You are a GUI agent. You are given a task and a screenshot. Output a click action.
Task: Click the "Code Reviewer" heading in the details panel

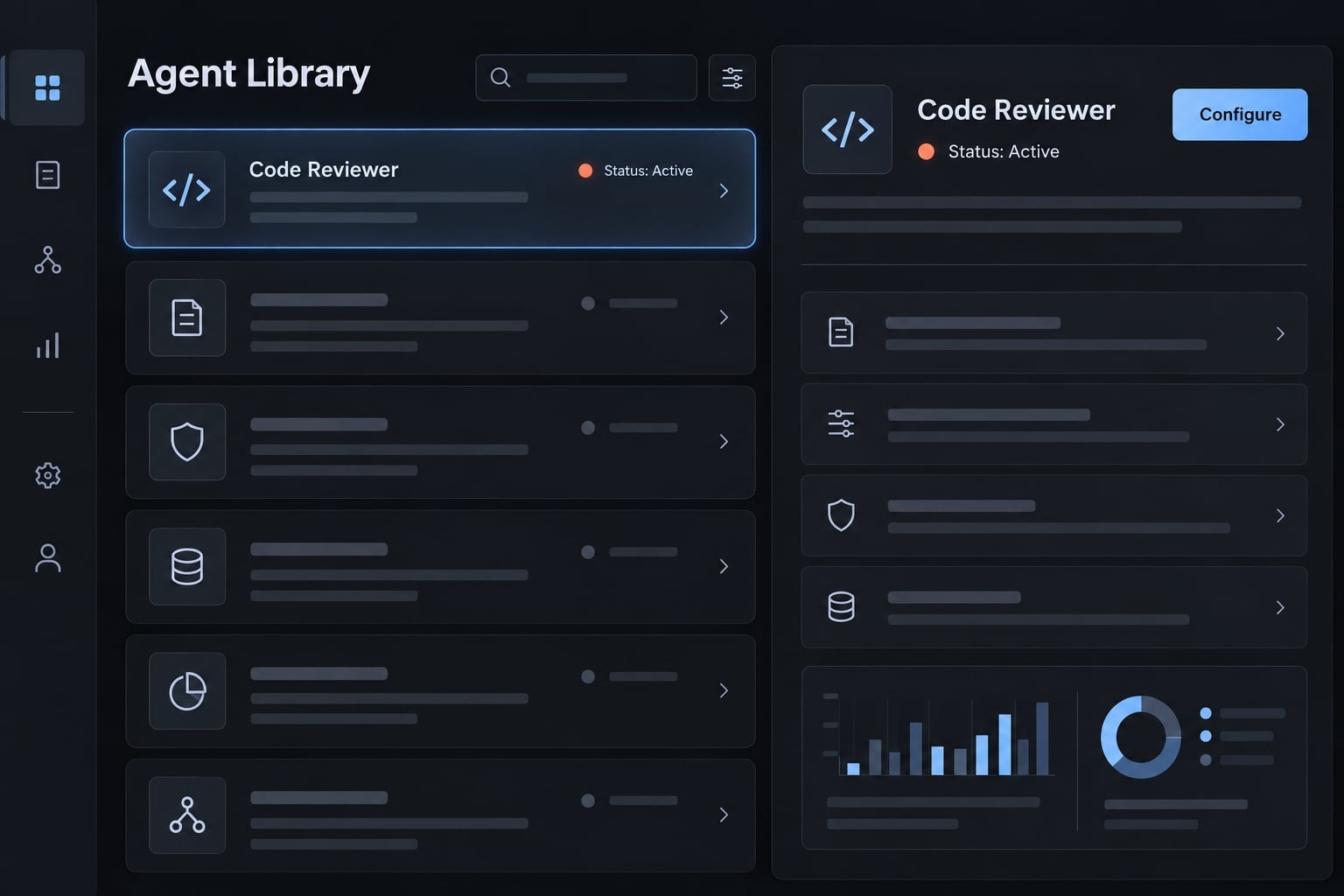[1016, 110]
